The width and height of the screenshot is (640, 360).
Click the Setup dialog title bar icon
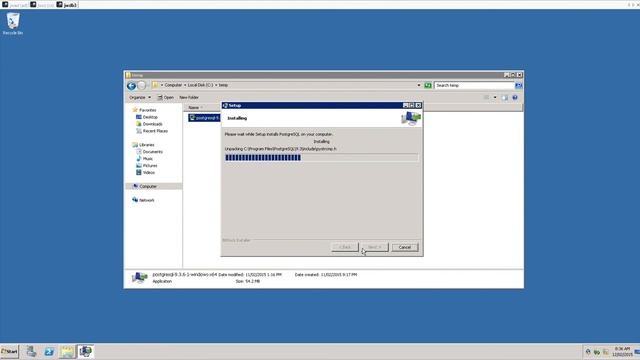tap(225, 105)
